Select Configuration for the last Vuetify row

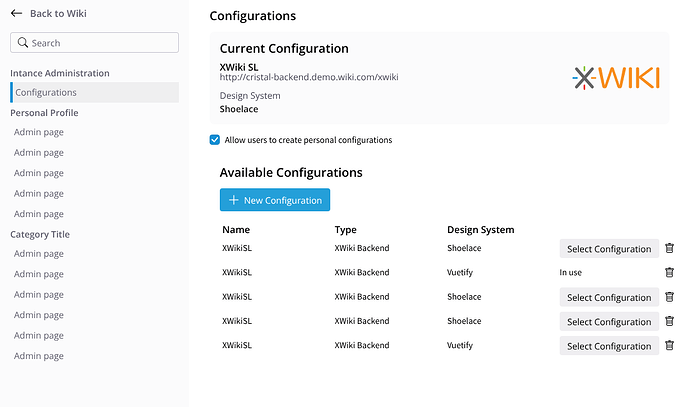[x=609, y=346]
